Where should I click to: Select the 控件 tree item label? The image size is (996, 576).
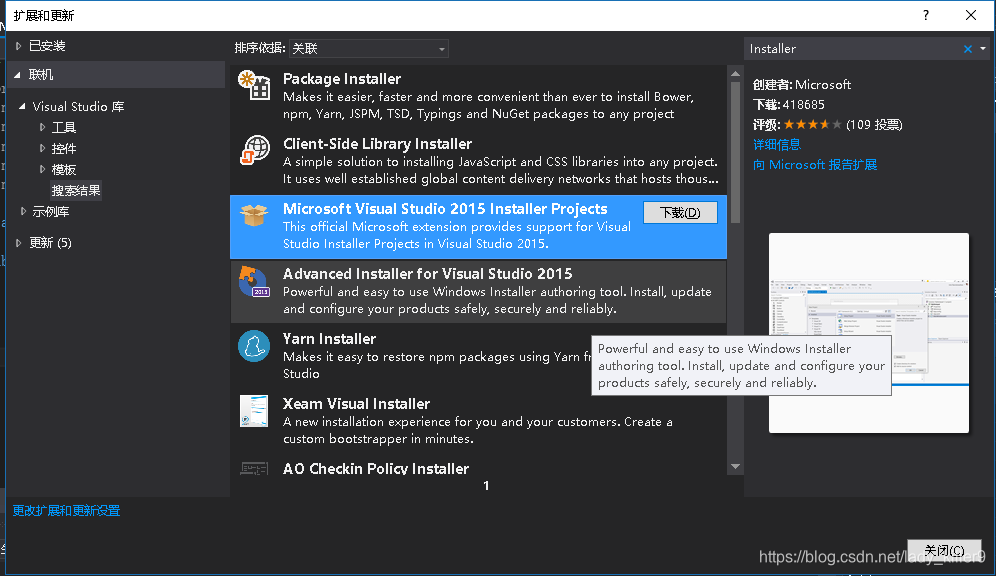click(64, 149)
